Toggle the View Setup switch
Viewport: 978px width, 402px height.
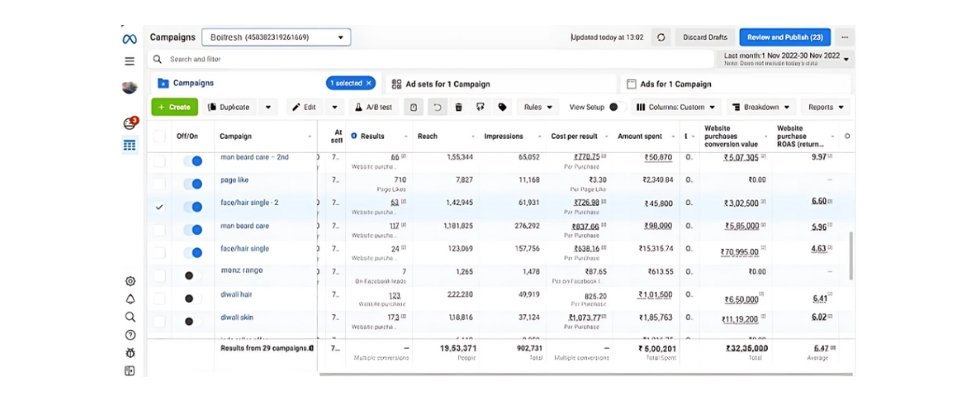(x=613, y=107)
